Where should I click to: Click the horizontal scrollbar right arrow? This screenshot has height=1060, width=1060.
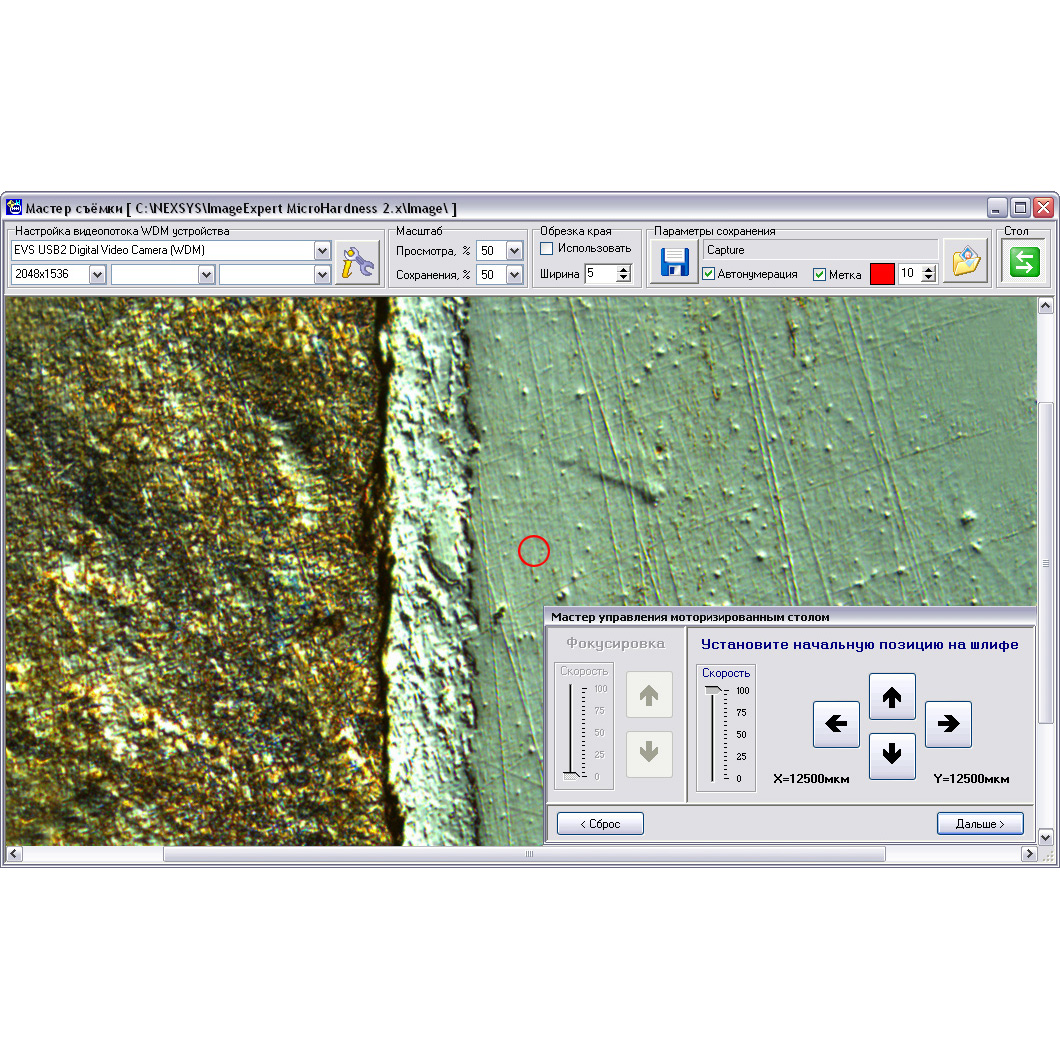pos(1029,854)
